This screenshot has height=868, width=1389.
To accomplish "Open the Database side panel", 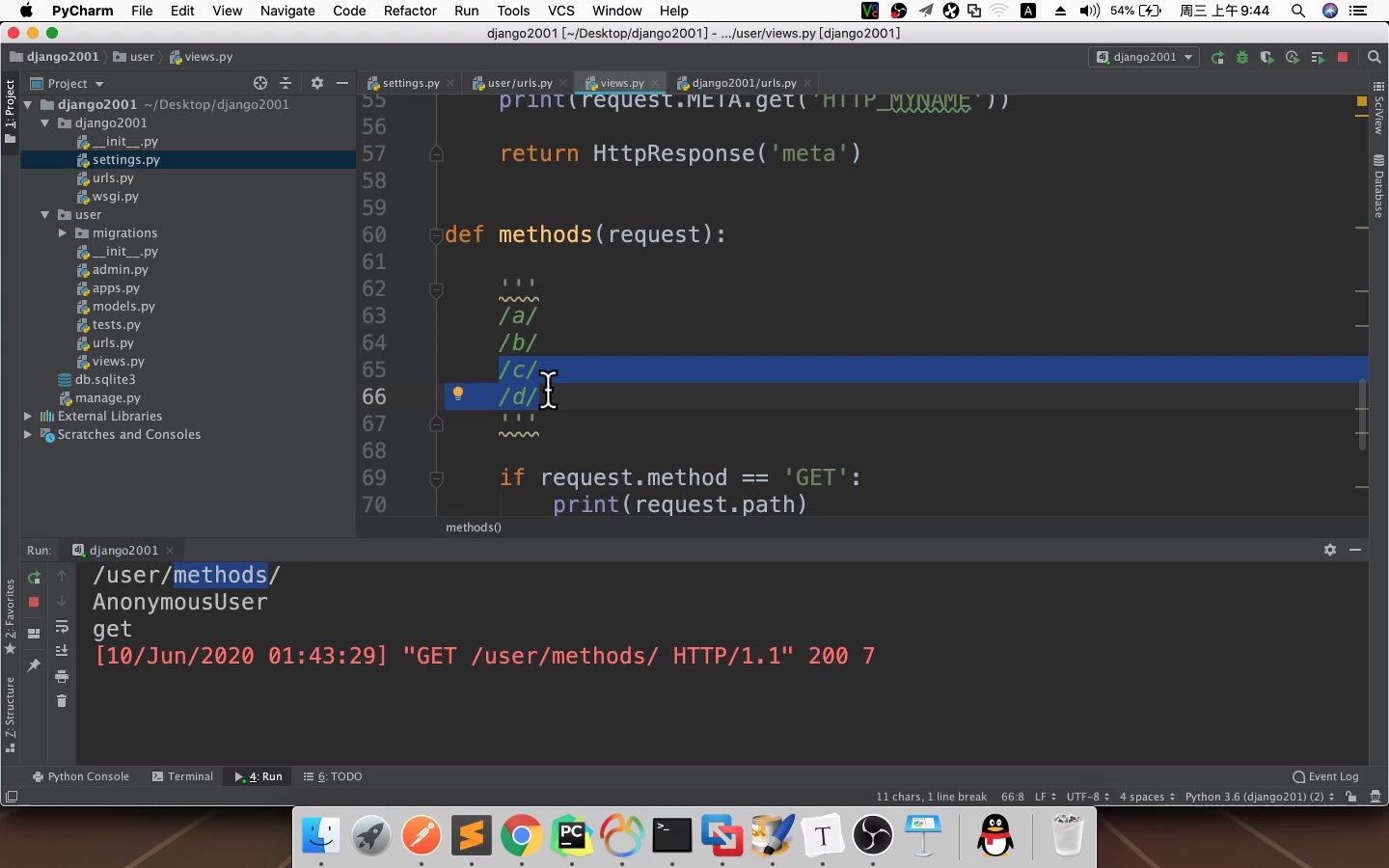I will [1378, 187].
